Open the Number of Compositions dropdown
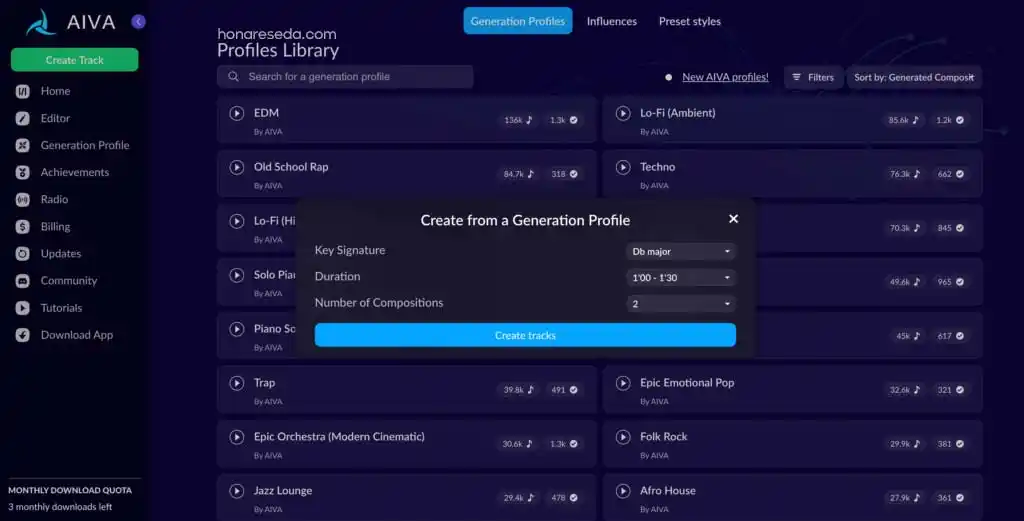The height and width of the screenshot is (521, 1024). click(680, 304)
